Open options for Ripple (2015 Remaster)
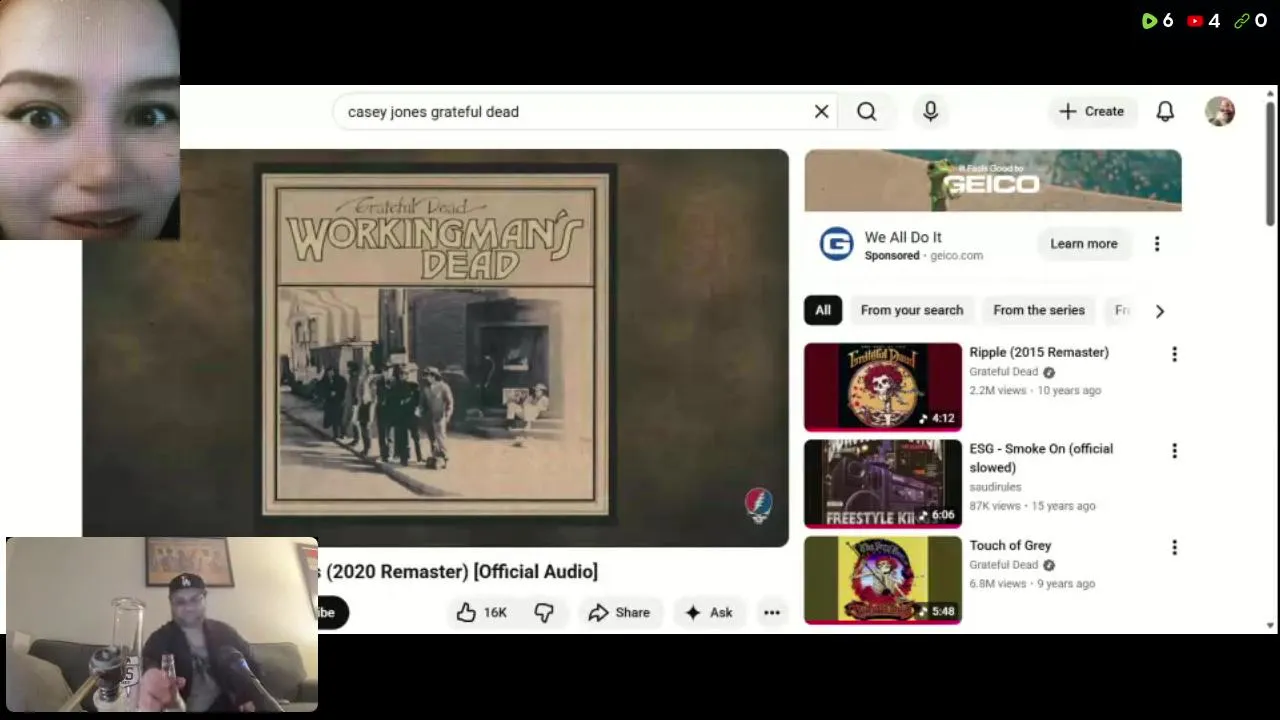1280x720 pixels. 1174,354
